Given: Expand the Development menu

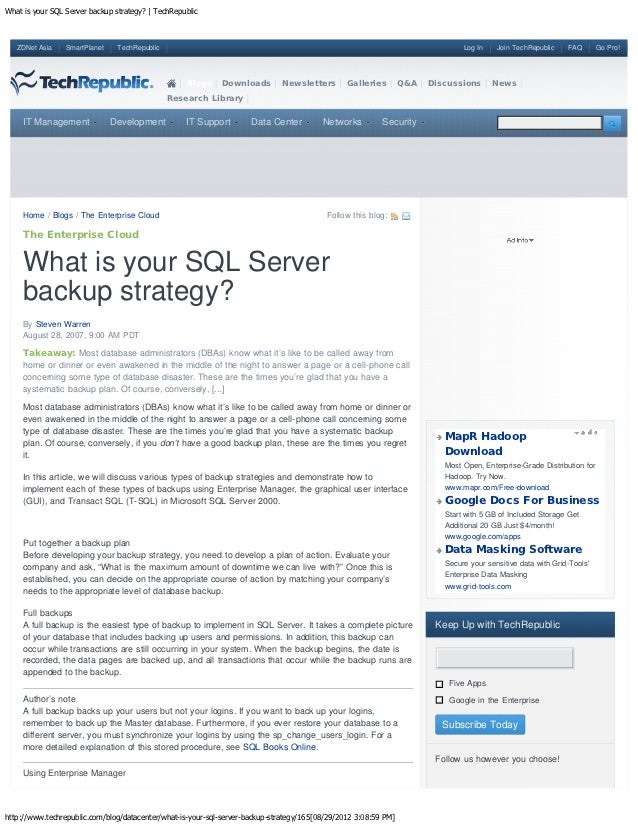Looking at the screenshot, I should (x=141, y=122).
